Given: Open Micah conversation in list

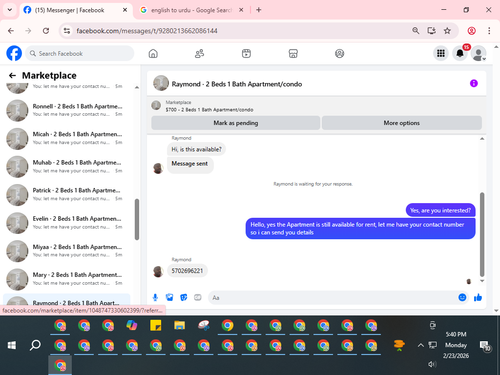Looking at the screenshot, I should tap(68, 138).
